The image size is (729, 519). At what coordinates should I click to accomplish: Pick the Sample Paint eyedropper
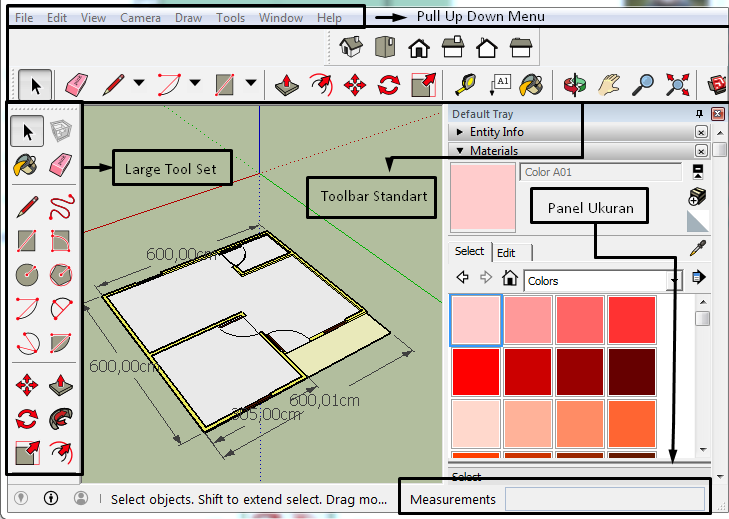pyautogui.click(x=698, y=248)
